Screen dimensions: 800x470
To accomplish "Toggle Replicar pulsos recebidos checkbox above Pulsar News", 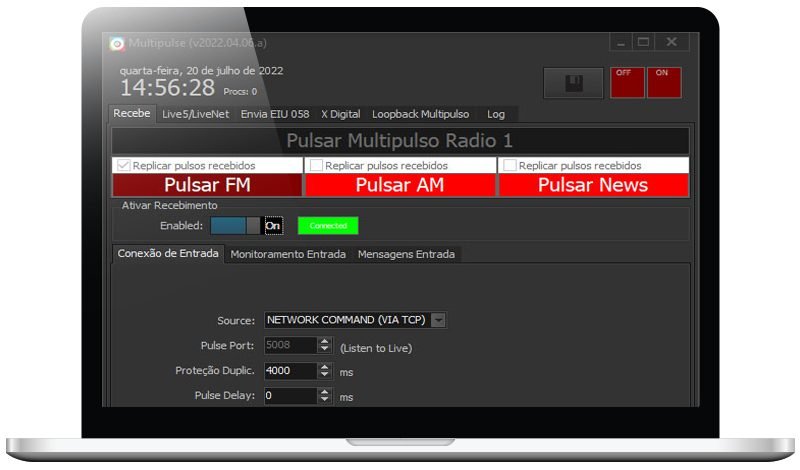I will tap(510, 165).
